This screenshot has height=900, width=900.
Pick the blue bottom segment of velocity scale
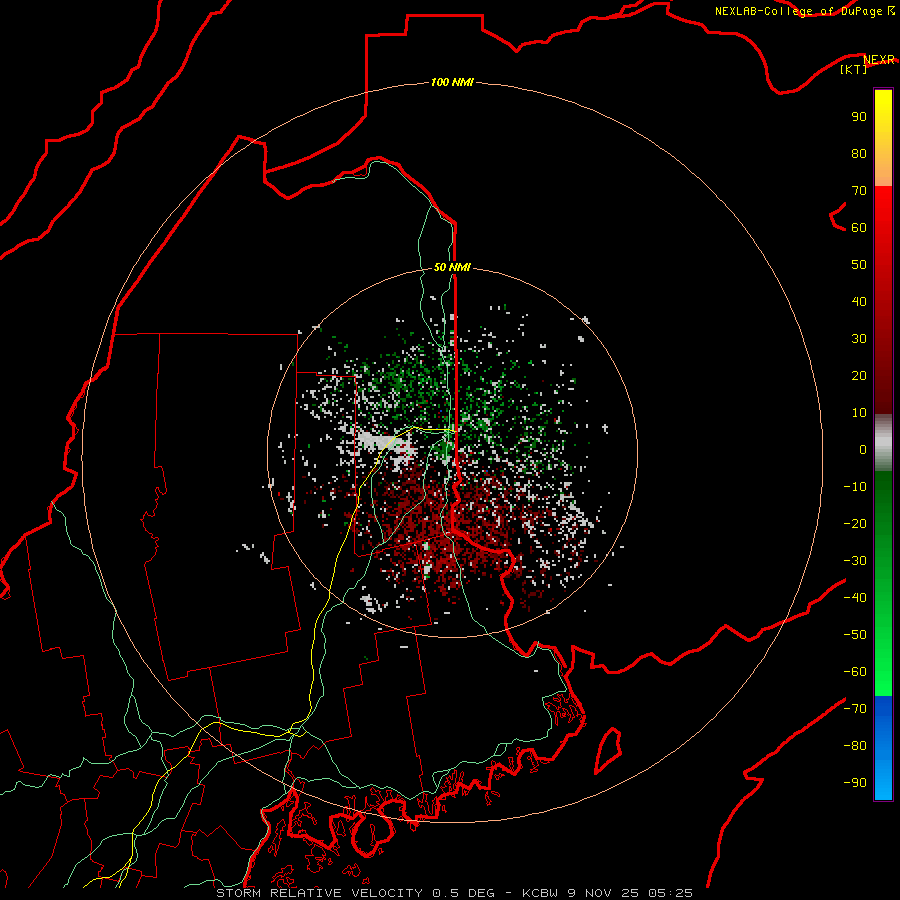pos(883,748)
